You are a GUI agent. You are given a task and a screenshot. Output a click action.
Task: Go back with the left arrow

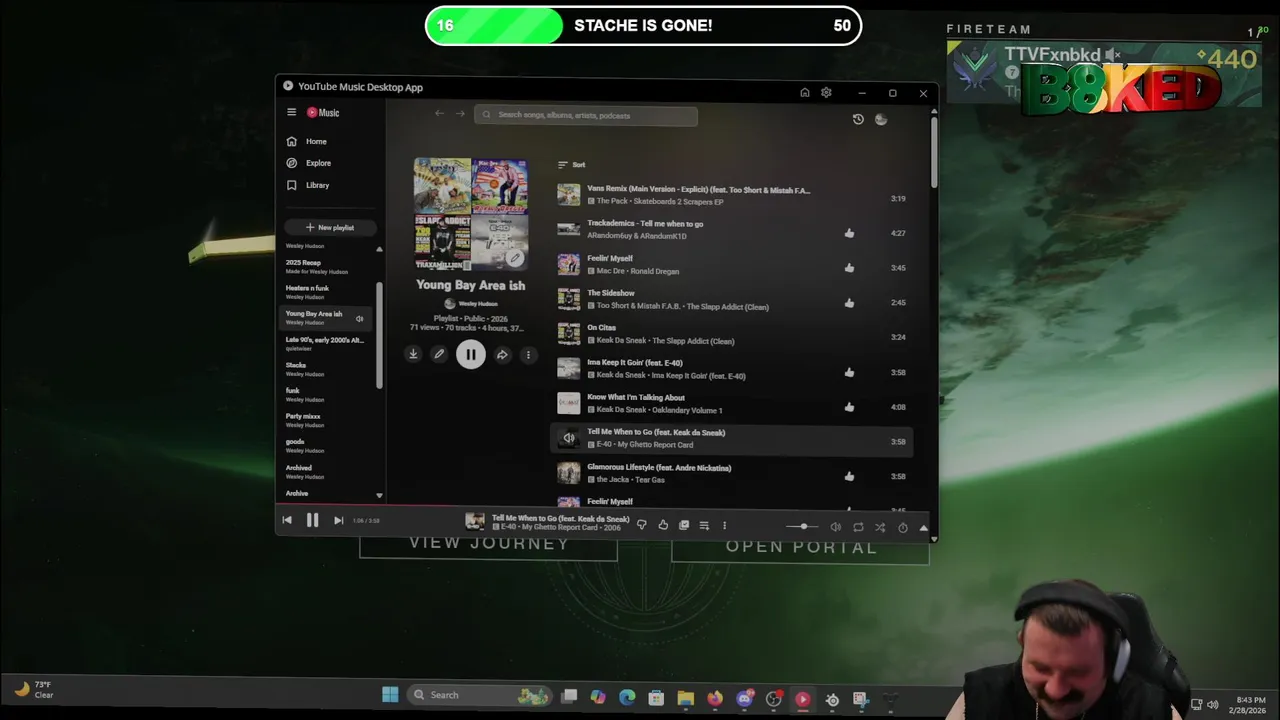point(439,114)
